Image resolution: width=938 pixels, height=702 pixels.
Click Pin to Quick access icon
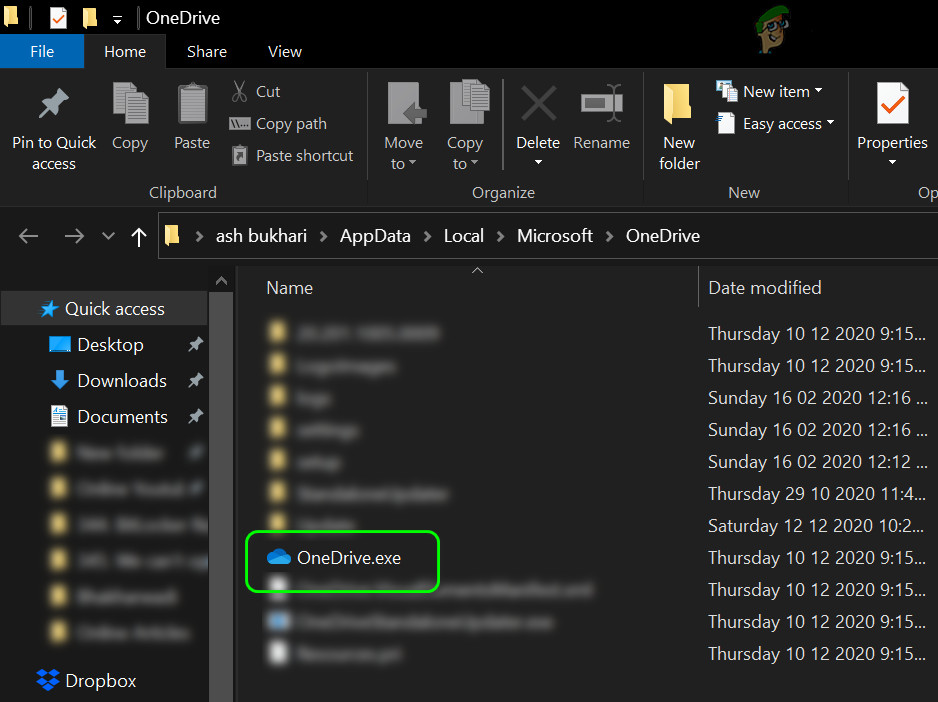(x=54, y=103)
